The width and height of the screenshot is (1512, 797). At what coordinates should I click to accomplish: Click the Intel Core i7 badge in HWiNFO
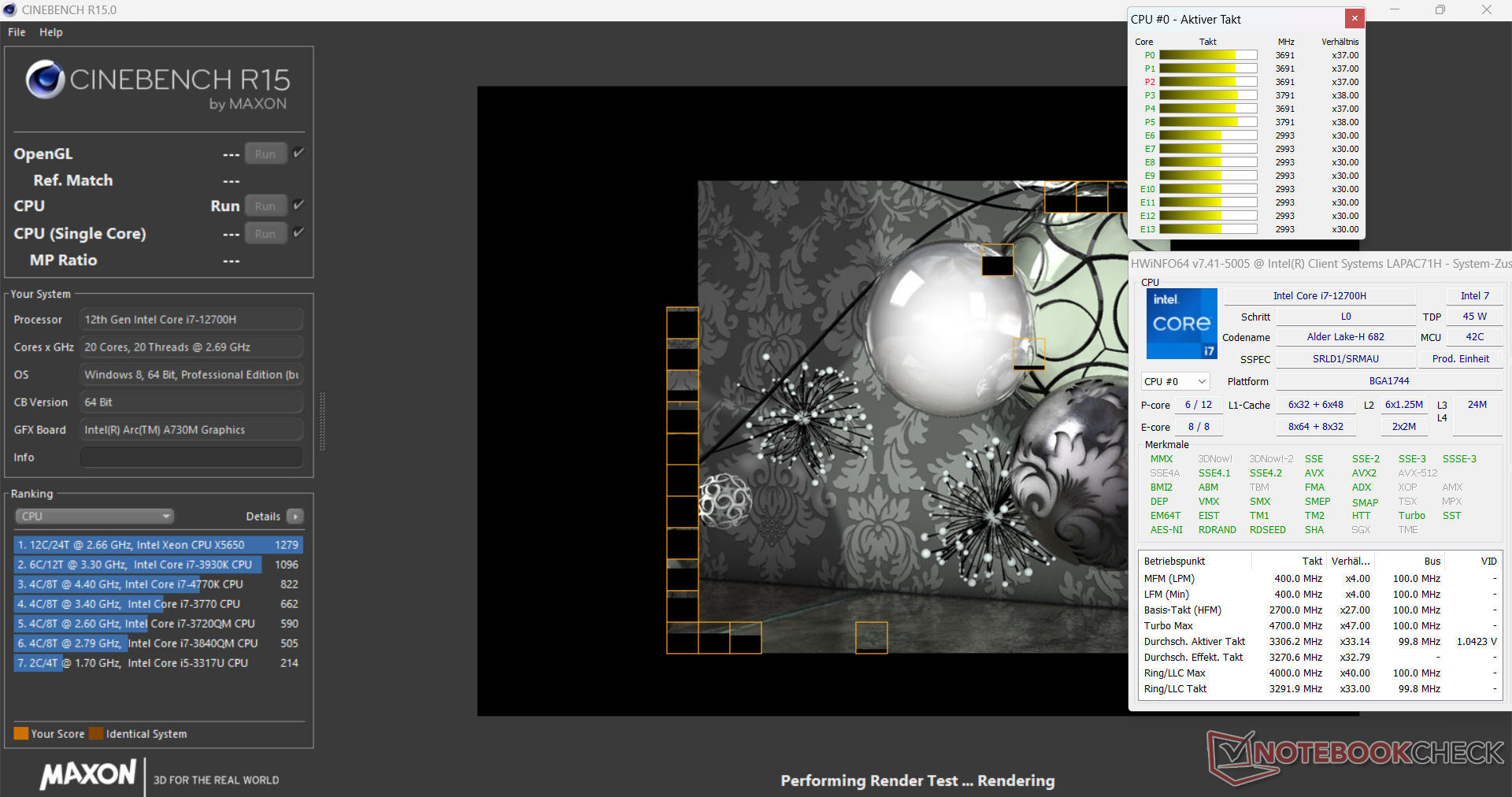pos(1181,324)
